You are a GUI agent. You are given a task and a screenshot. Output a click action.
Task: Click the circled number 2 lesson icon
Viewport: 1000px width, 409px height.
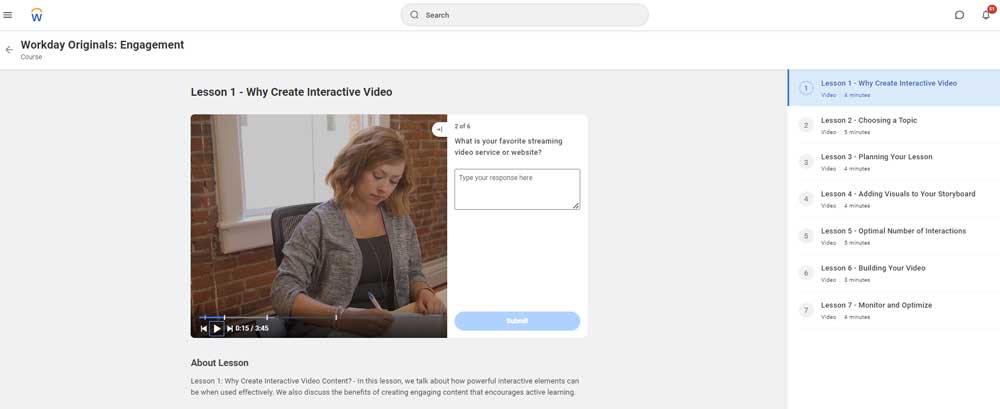coord(806,125)
